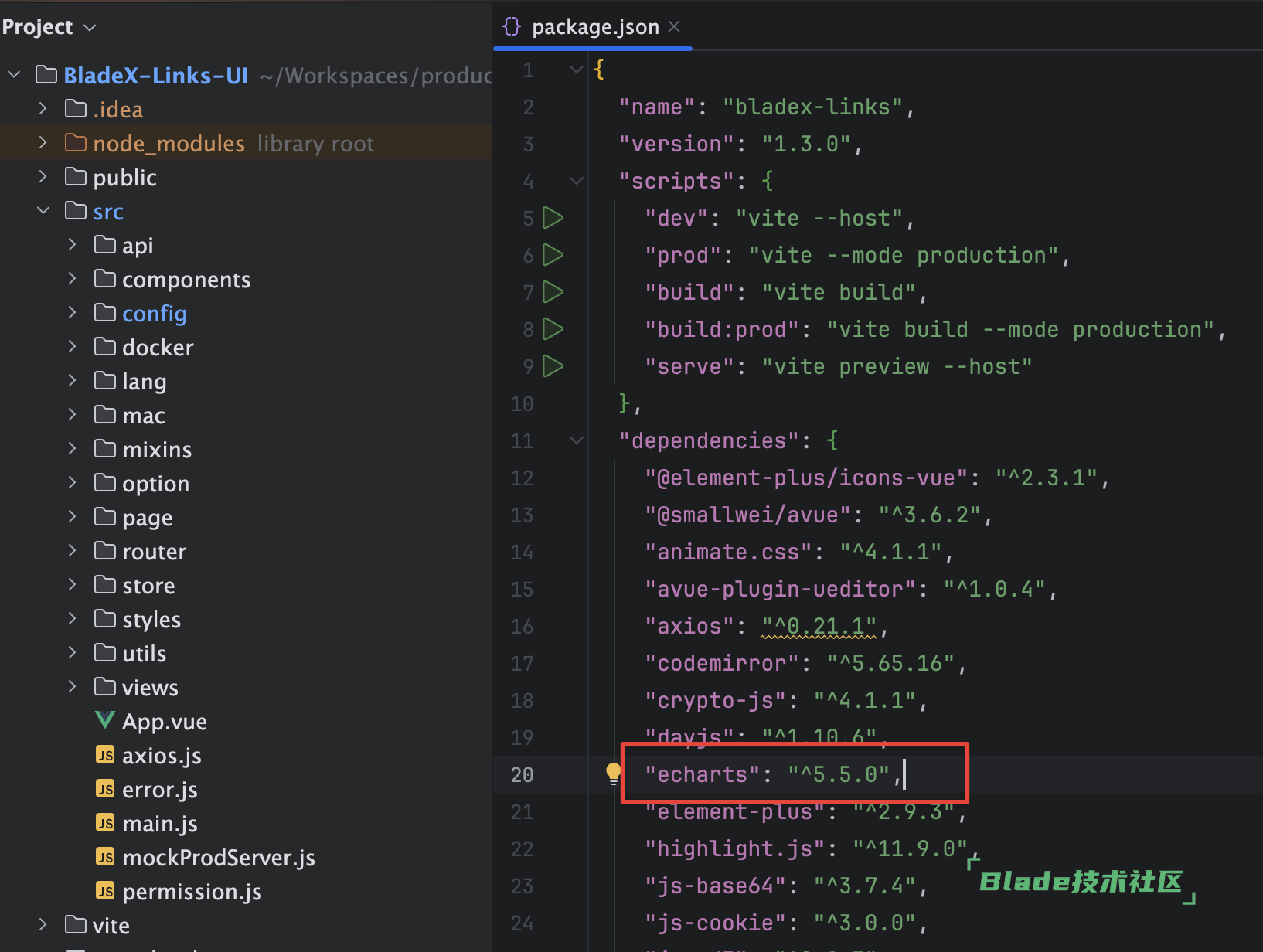Viewport: 1263px width, 952px height.
Task: Click the package.json tab file icon
Action: coord(512,27)
